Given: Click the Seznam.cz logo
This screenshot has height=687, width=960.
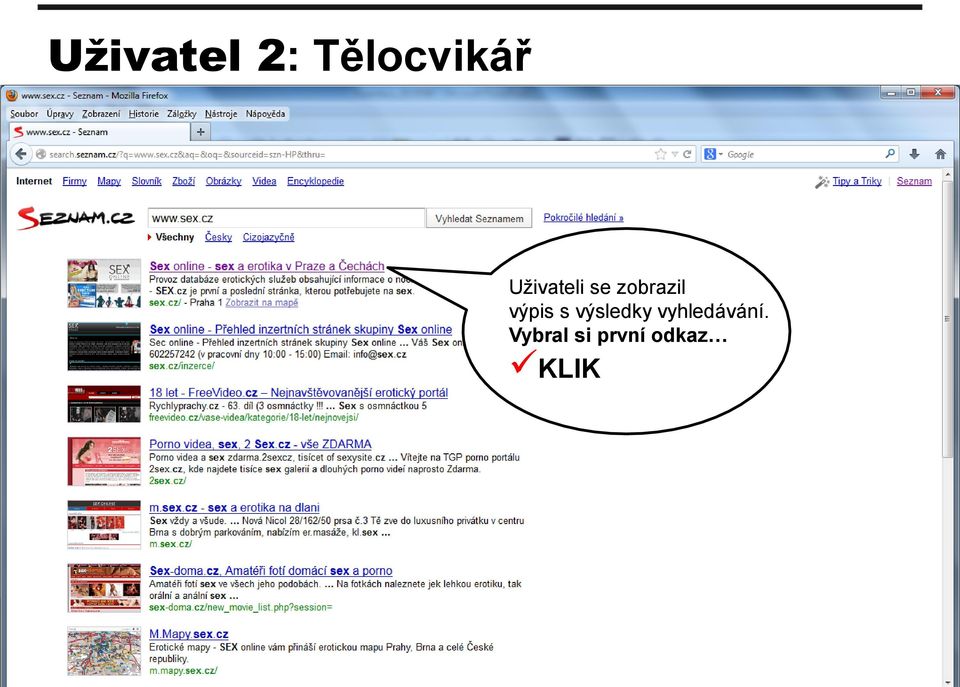Looking at the screenshot, I should (x=76, y=218).
